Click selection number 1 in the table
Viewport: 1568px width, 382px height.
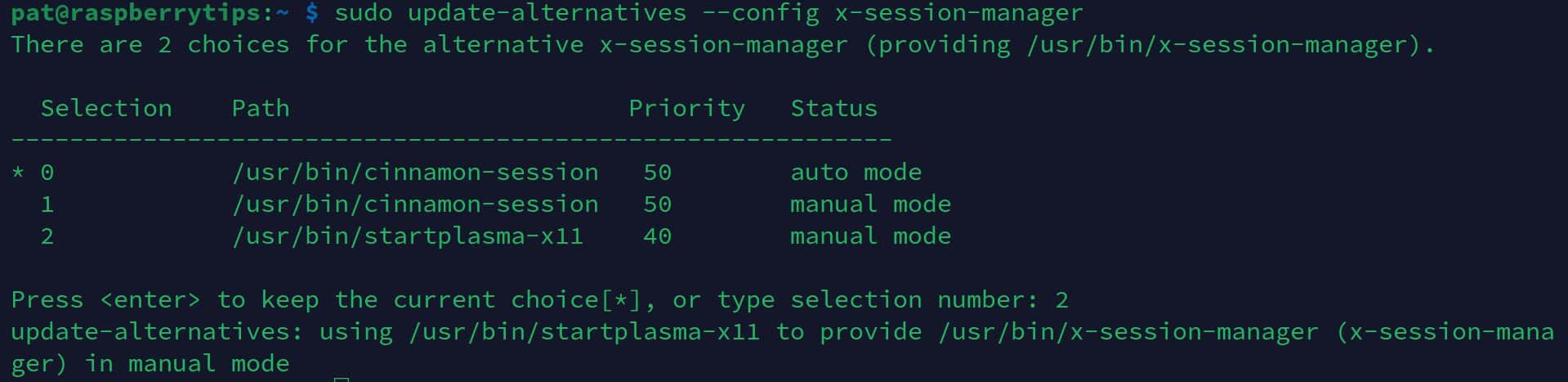[47, 204]
